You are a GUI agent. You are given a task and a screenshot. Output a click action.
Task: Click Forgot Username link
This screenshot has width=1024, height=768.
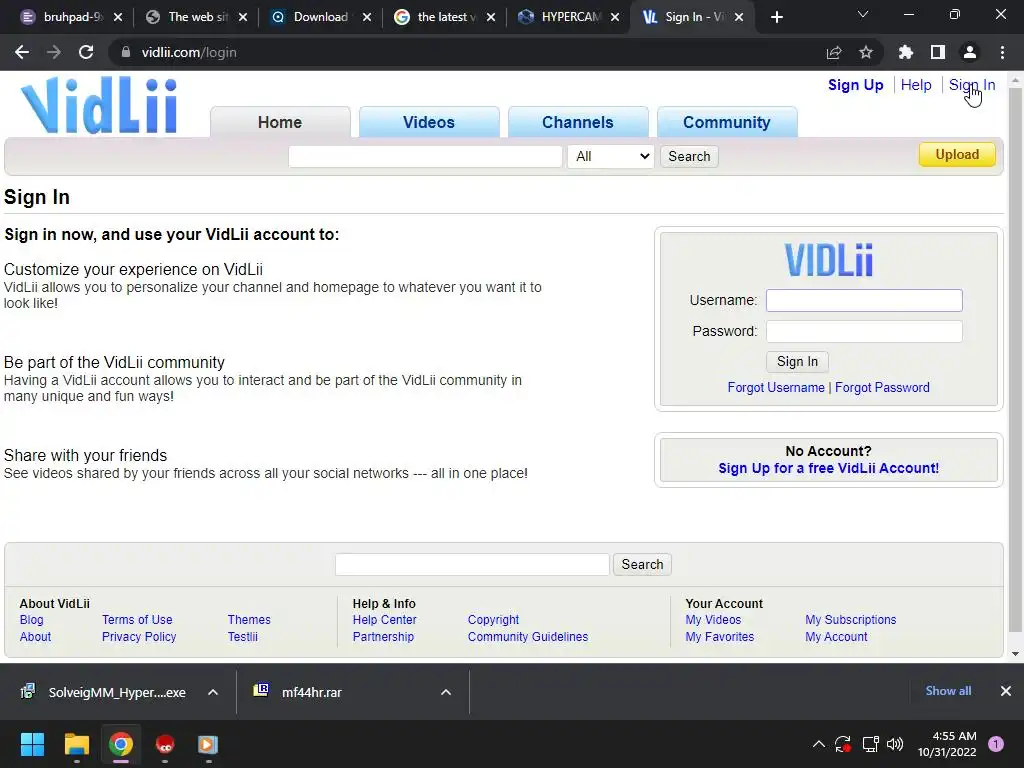(776, 387)
